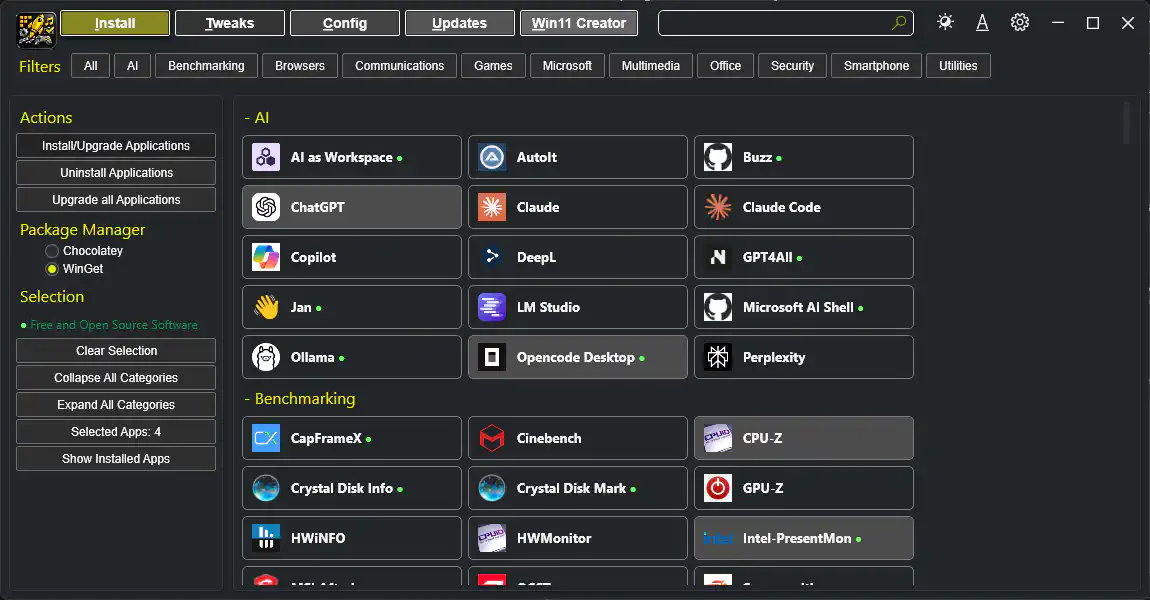This screenshot has height=600, width=1150.
Task: Click the CPU-Z chip icon
Action: click(717, 438)
